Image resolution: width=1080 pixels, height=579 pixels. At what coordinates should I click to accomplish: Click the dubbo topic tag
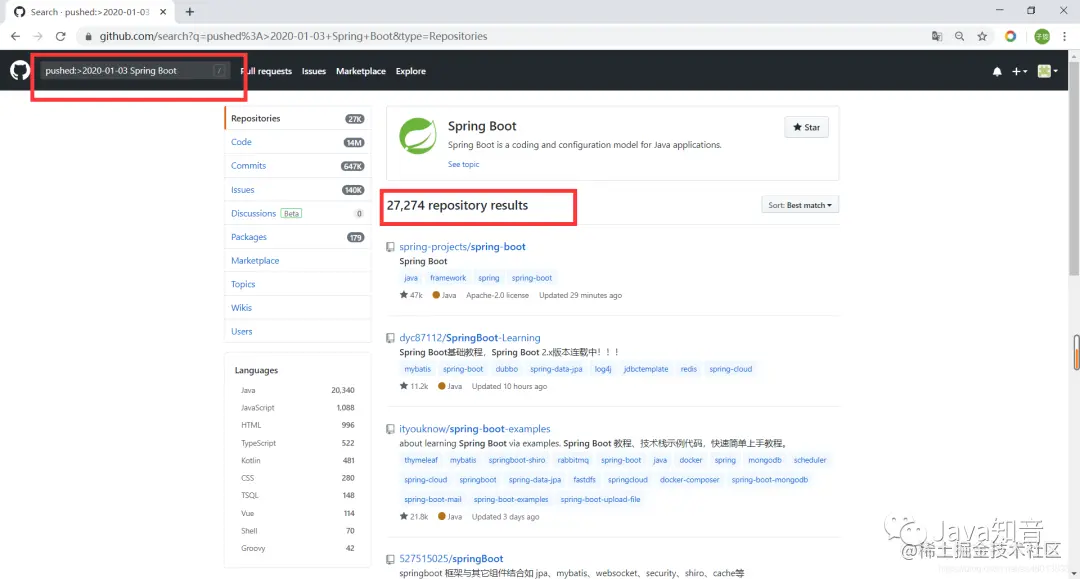click(x=506, y=369)
